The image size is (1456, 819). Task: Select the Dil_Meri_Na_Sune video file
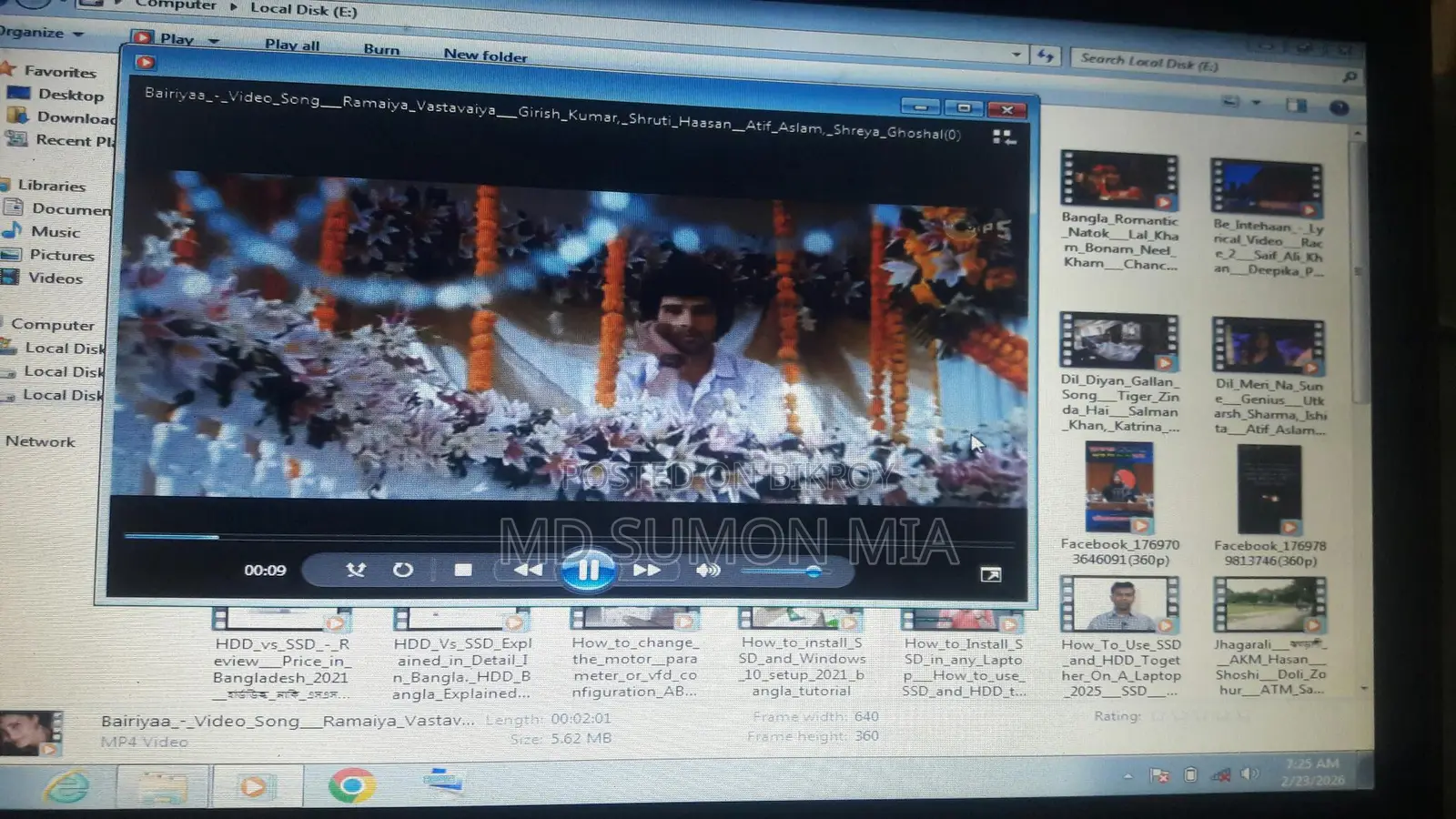pos(1269,377)
